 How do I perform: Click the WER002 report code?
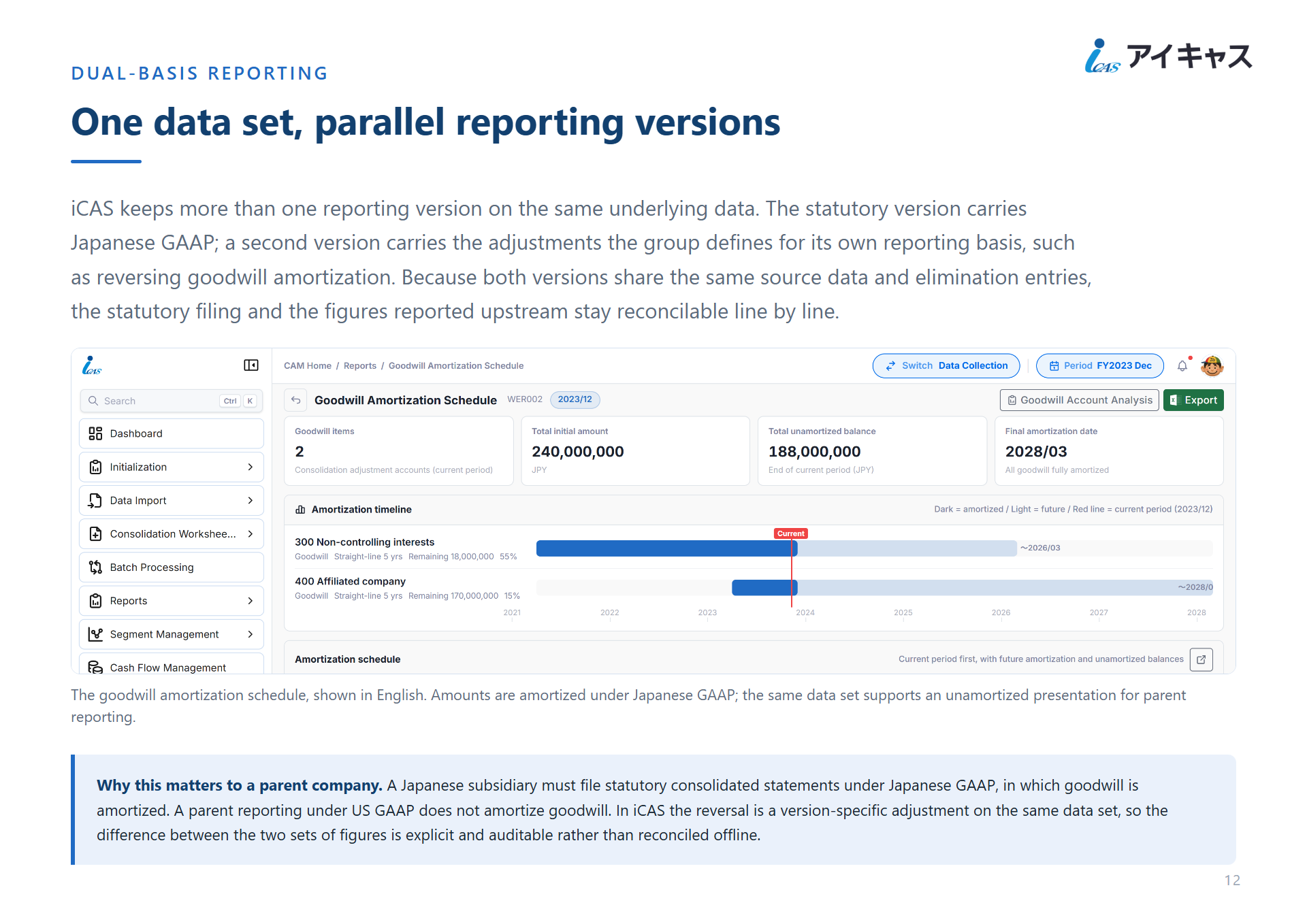click(525, 399)
